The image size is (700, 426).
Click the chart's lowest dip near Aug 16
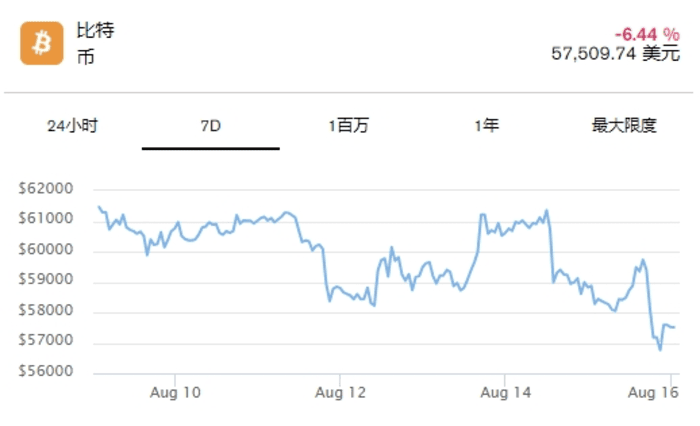[x=660, y=349]
